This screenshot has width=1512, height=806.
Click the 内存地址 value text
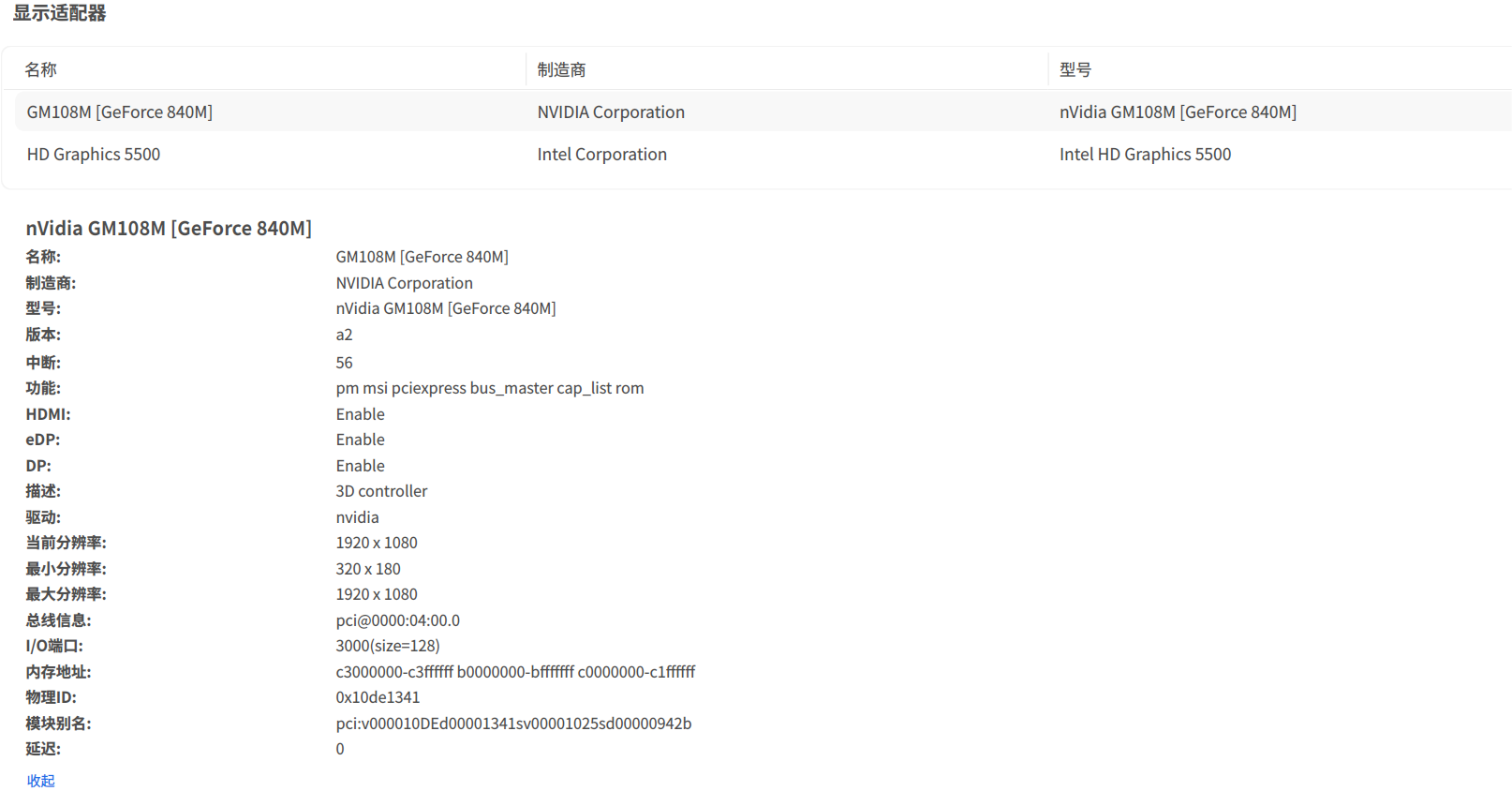tap(515, 672)
